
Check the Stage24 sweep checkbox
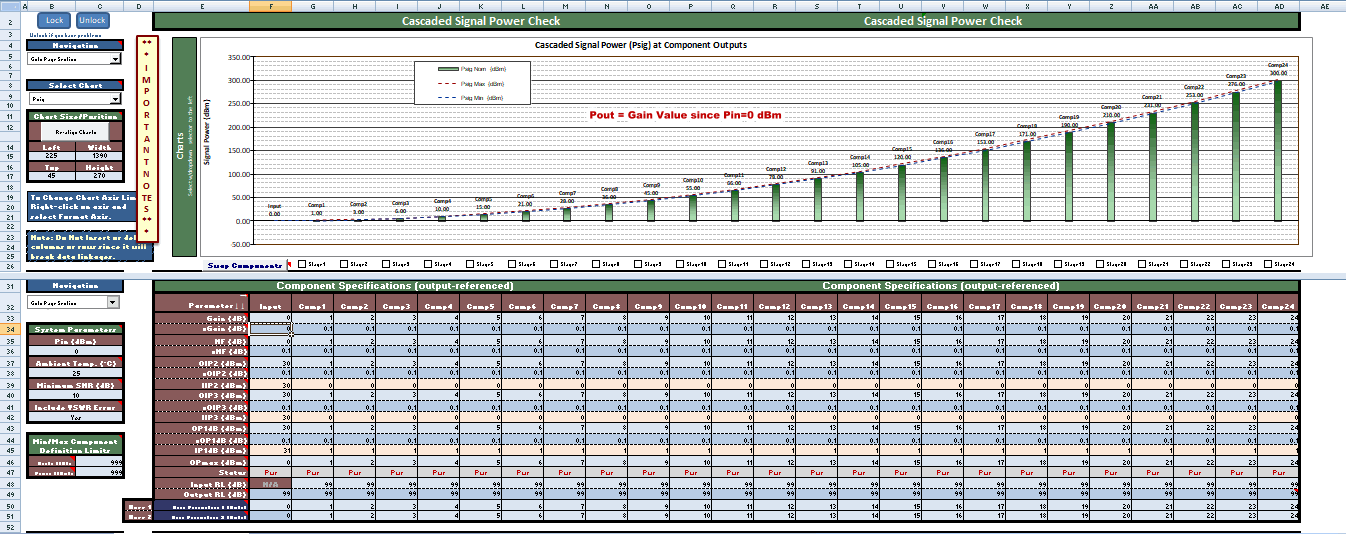pyautogui.click(x=1270, y=265)
